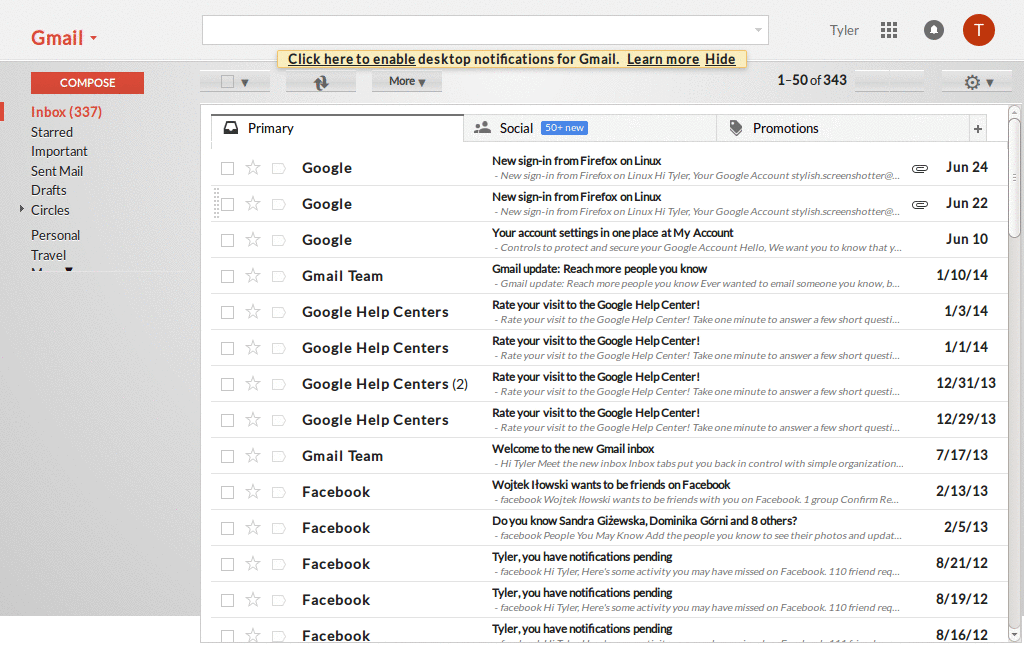Star the Facebook 8/21/12 email
1024x645 pixels.
(x=253, y=563)
